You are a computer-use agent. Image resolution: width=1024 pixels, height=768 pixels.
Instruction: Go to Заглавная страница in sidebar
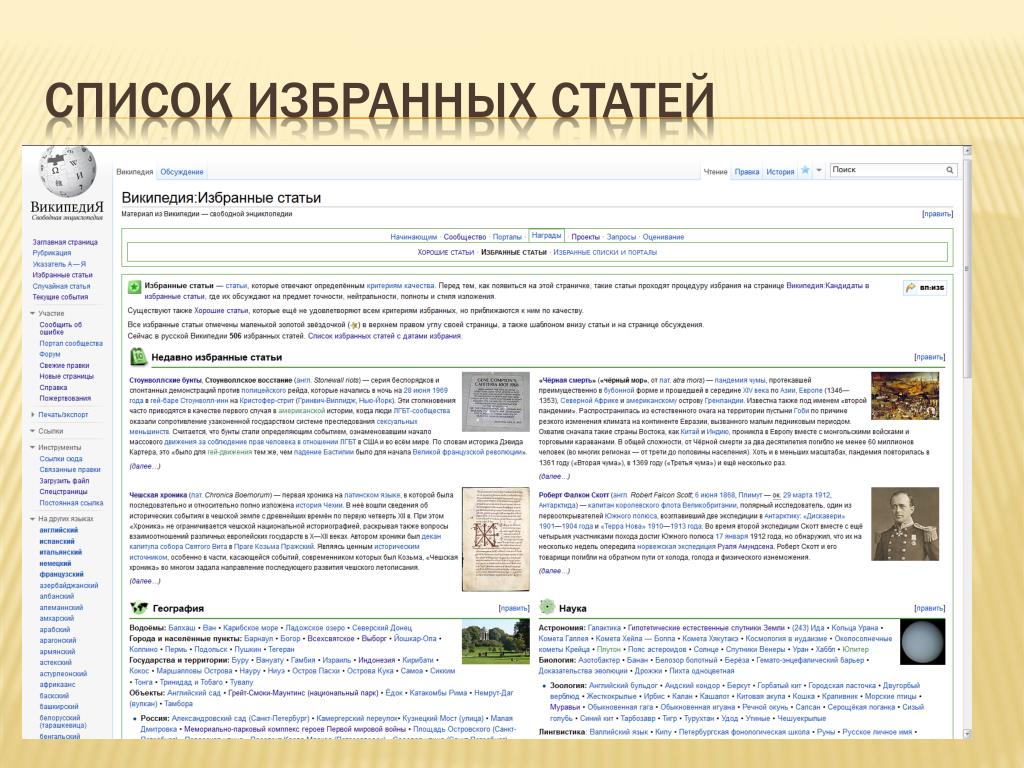pos(65,242)
